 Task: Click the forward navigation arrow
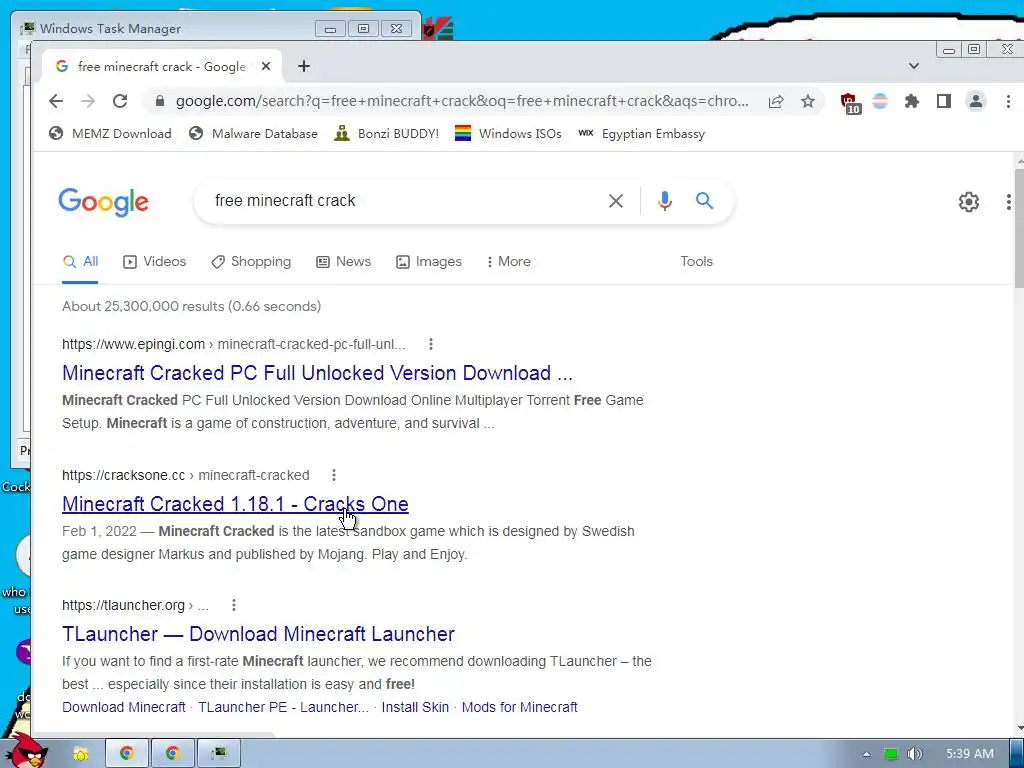pyautogui.click(x=88, y=101)
